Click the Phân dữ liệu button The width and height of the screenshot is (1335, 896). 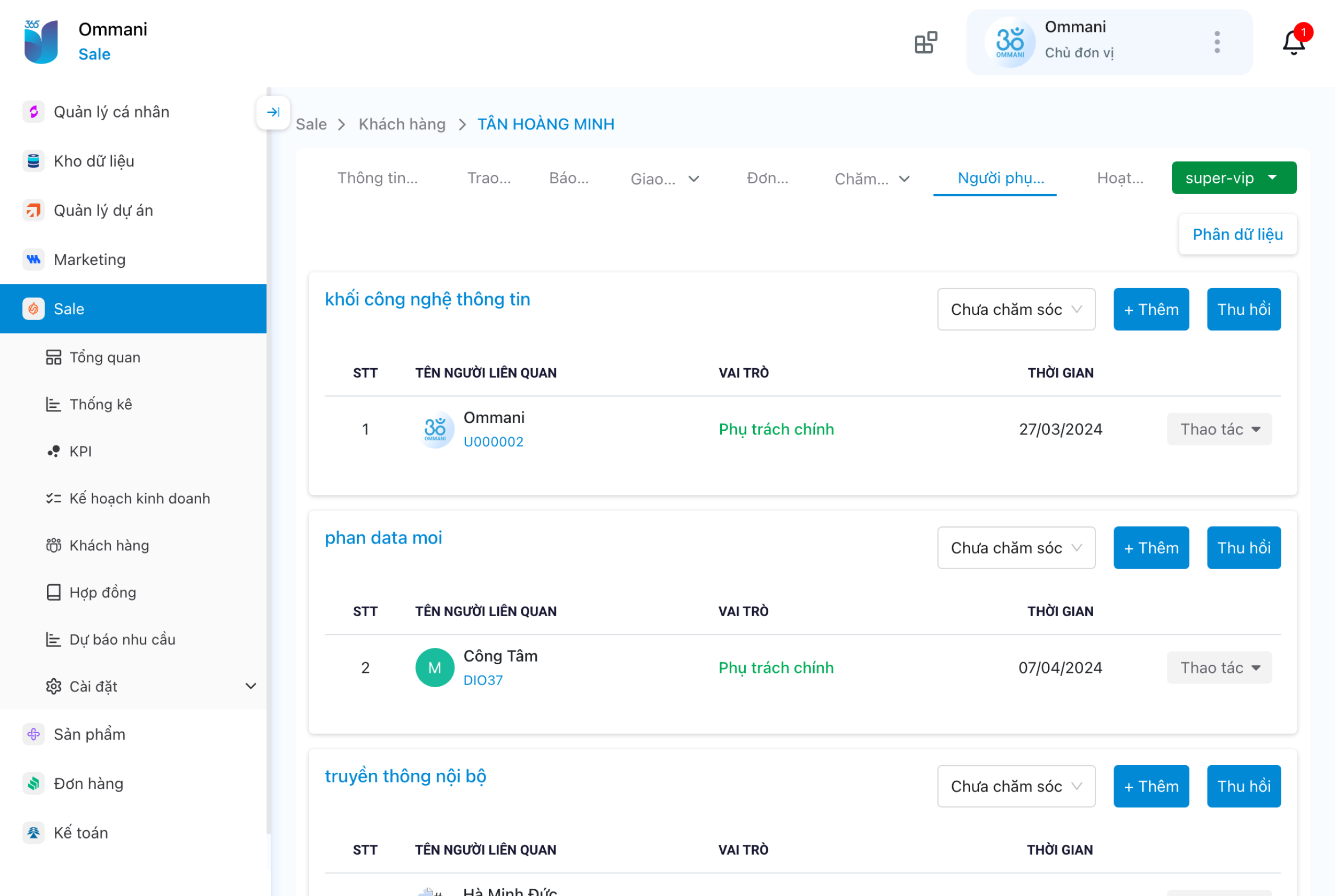pyautogui.click(x=1237, y=234)
